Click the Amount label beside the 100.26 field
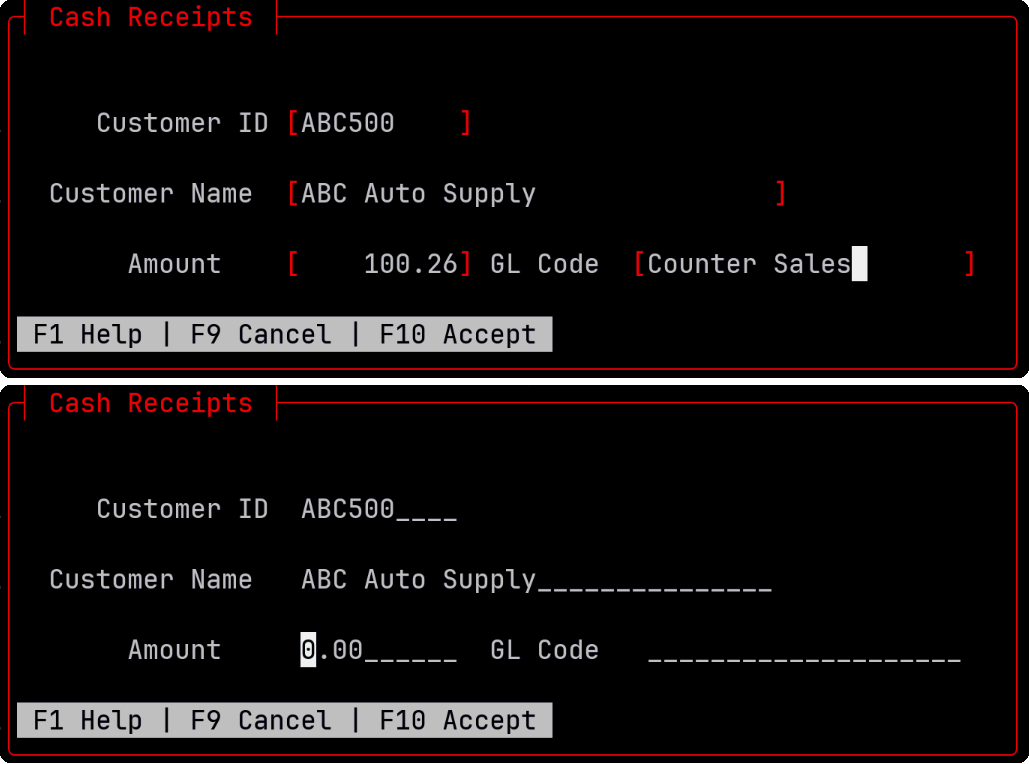 tap(174, 264)
